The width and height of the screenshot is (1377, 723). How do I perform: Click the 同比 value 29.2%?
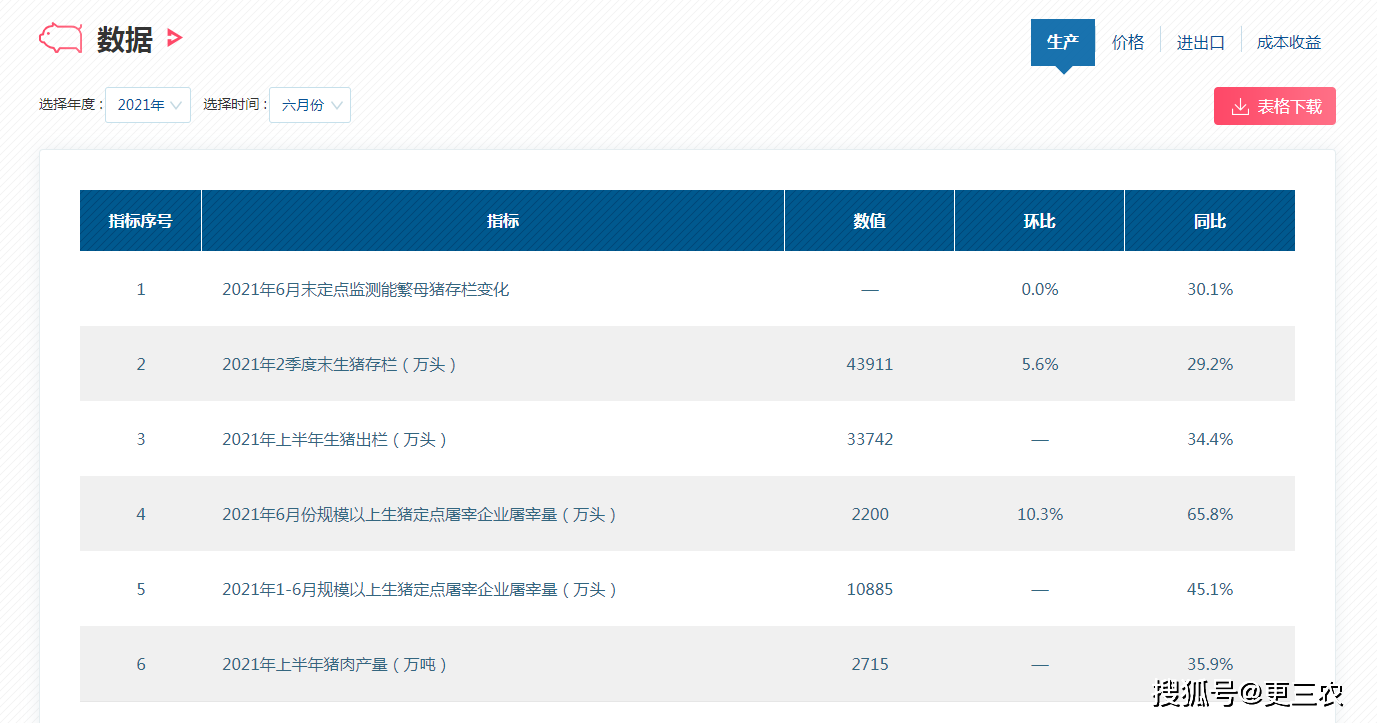pyautogui.click(x=1210, y=364)
